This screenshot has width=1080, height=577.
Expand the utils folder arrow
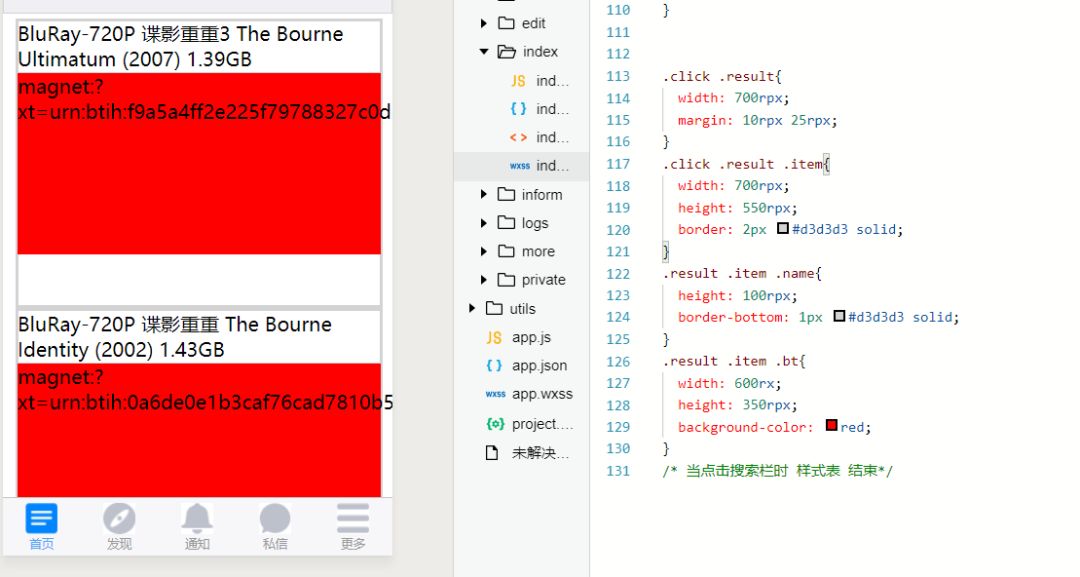coord(472,308)
